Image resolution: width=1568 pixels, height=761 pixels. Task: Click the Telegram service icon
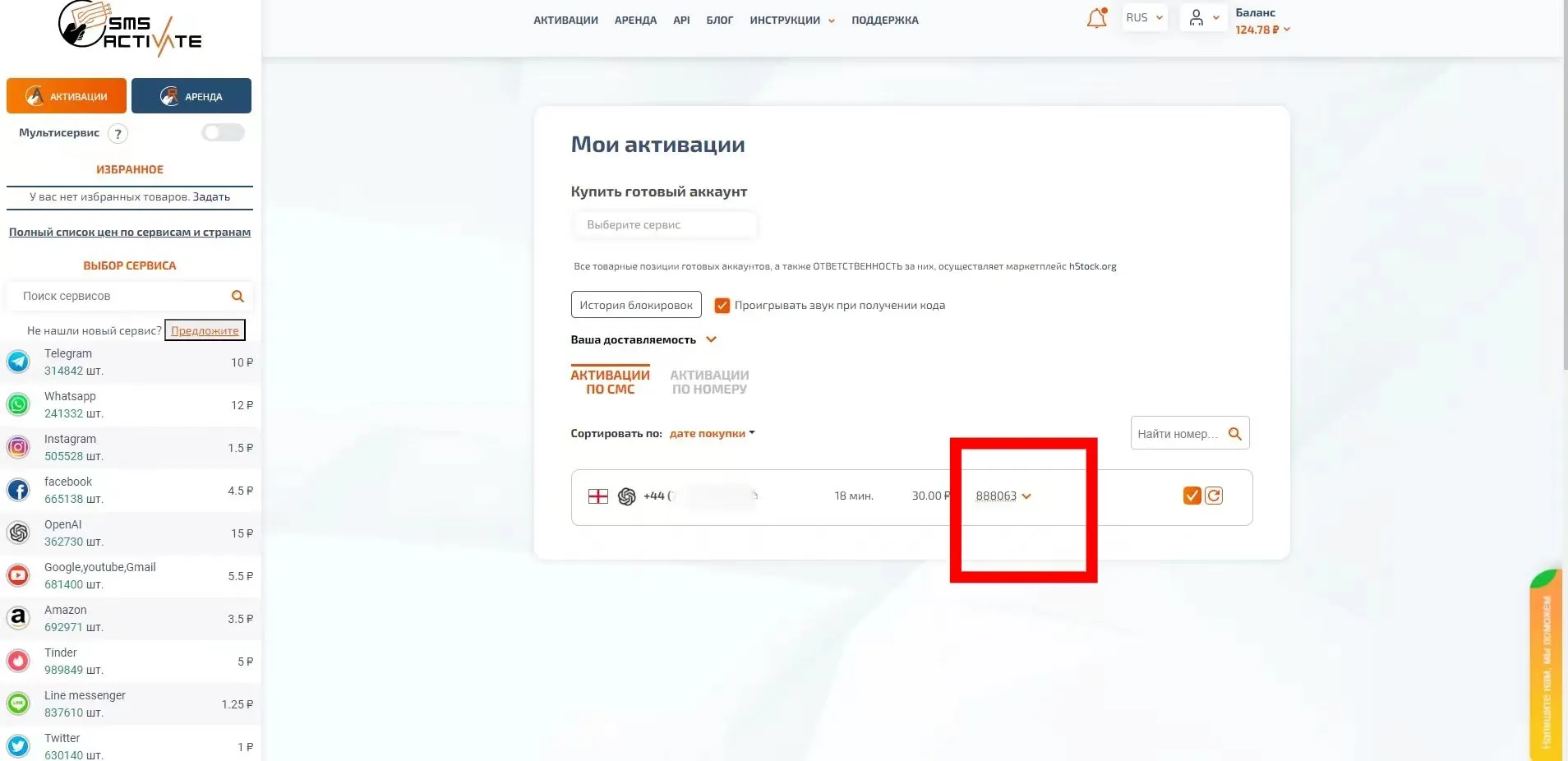click(x=18, y=362)
